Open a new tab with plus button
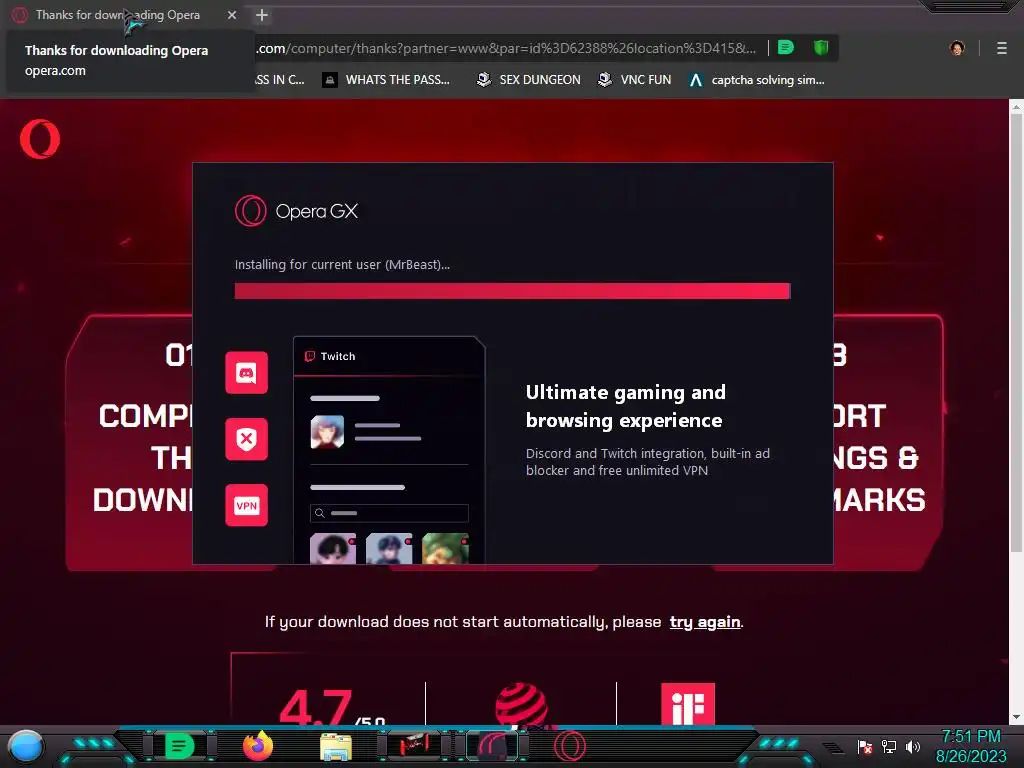The image size is (1024, 768). point(262,15)
